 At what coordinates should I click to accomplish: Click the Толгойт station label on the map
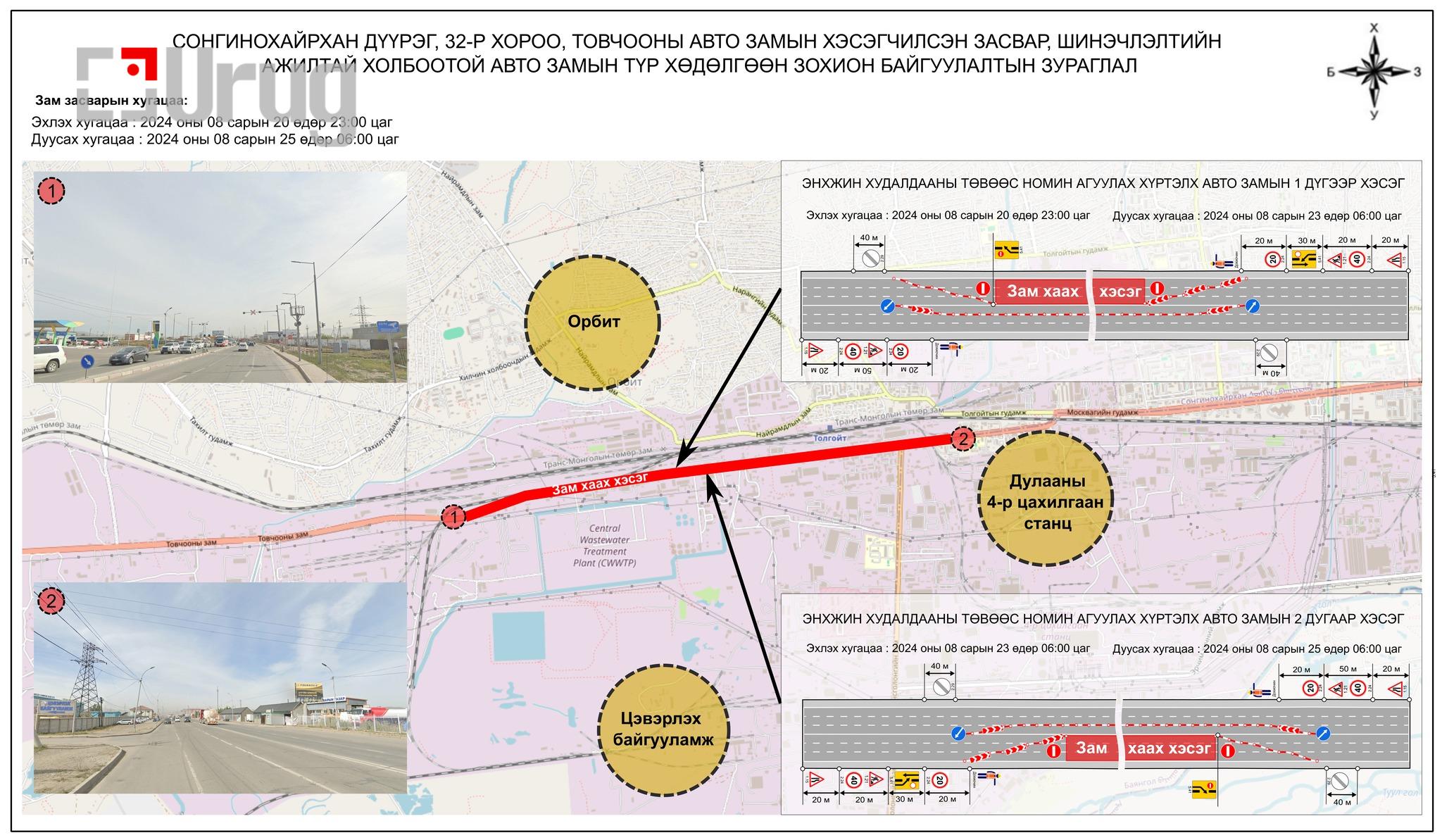click(829, 437)
